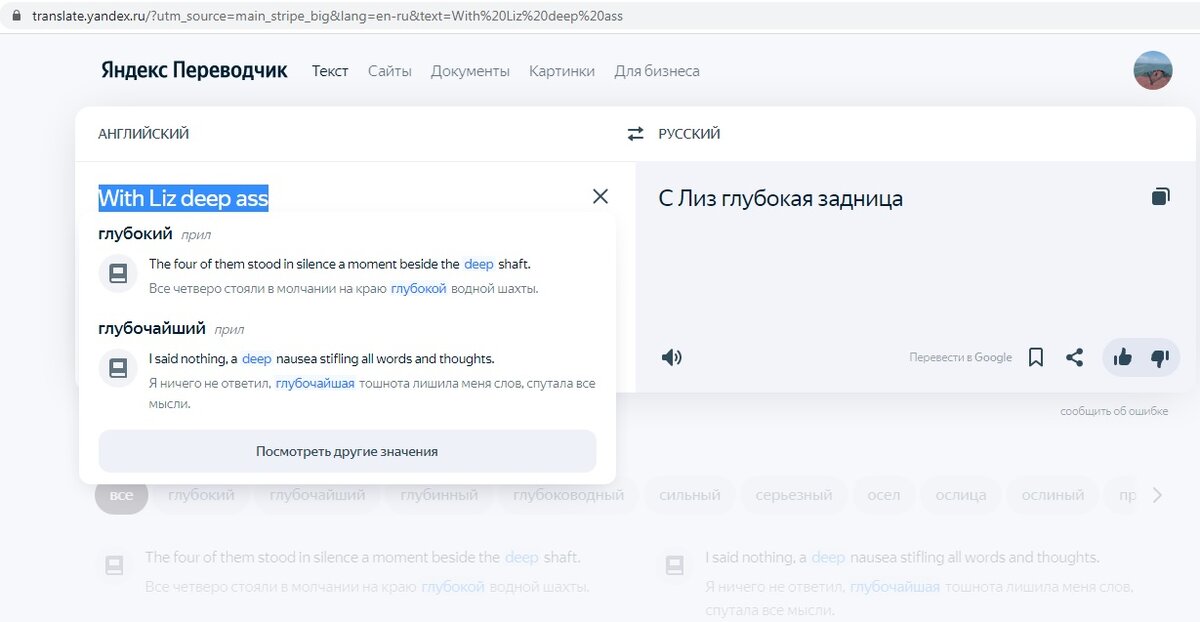Image resolution: width=1200 pixels, height=622 pixels.
Task: Bookmark the translation
Action: (x=1035, y=357)
